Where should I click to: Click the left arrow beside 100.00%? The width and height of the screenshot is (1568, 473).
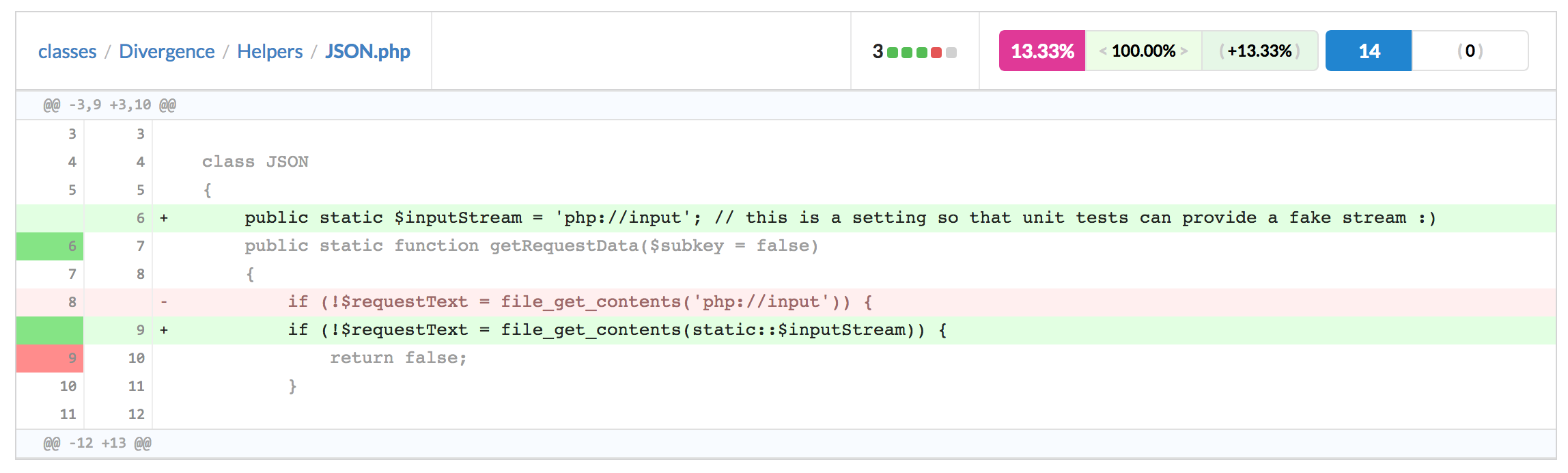click(1102, 51)
